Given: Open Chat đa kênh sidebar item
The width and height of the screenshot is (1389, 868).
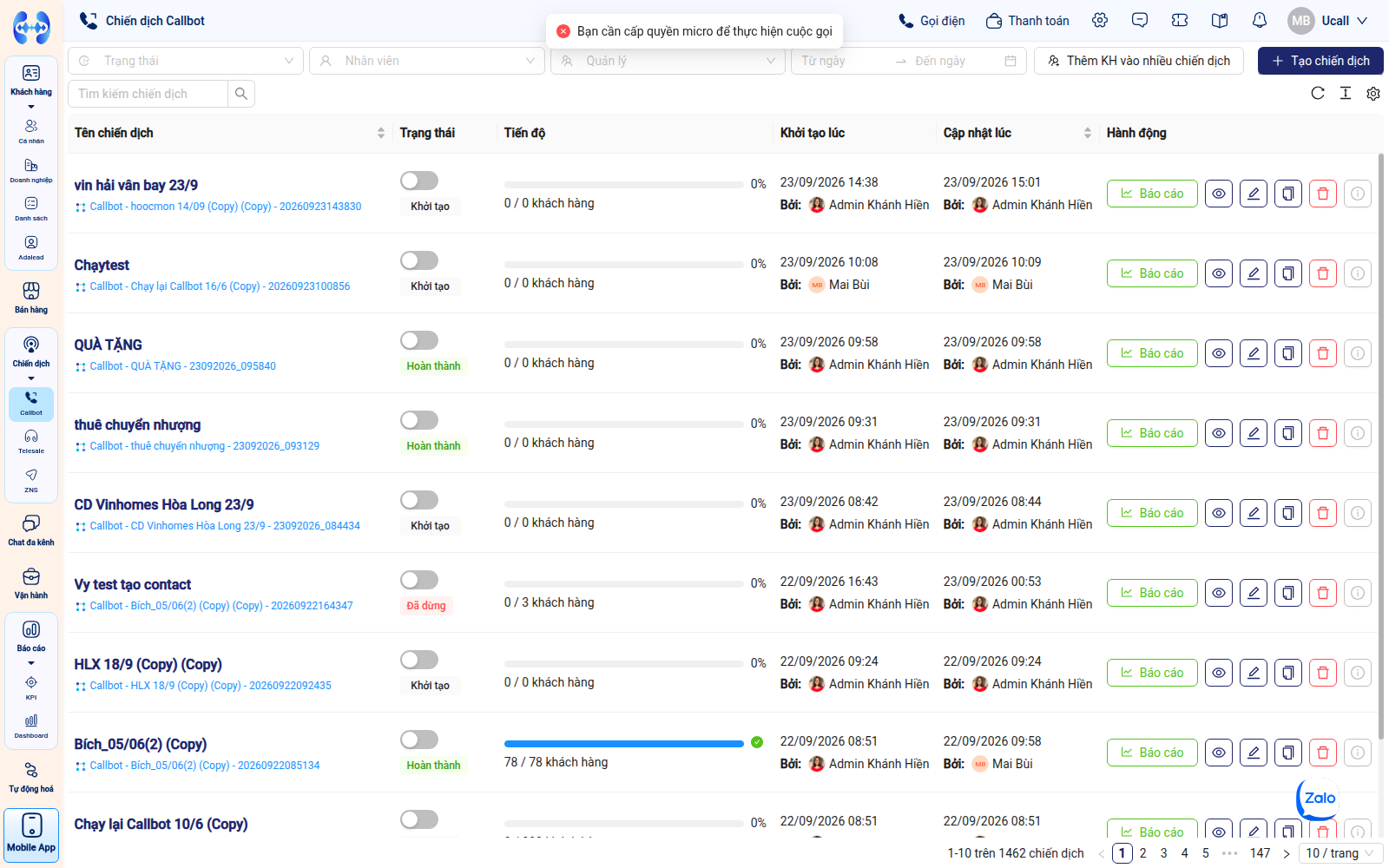Looking at the screenshot, I should click(x=31, y=530).
